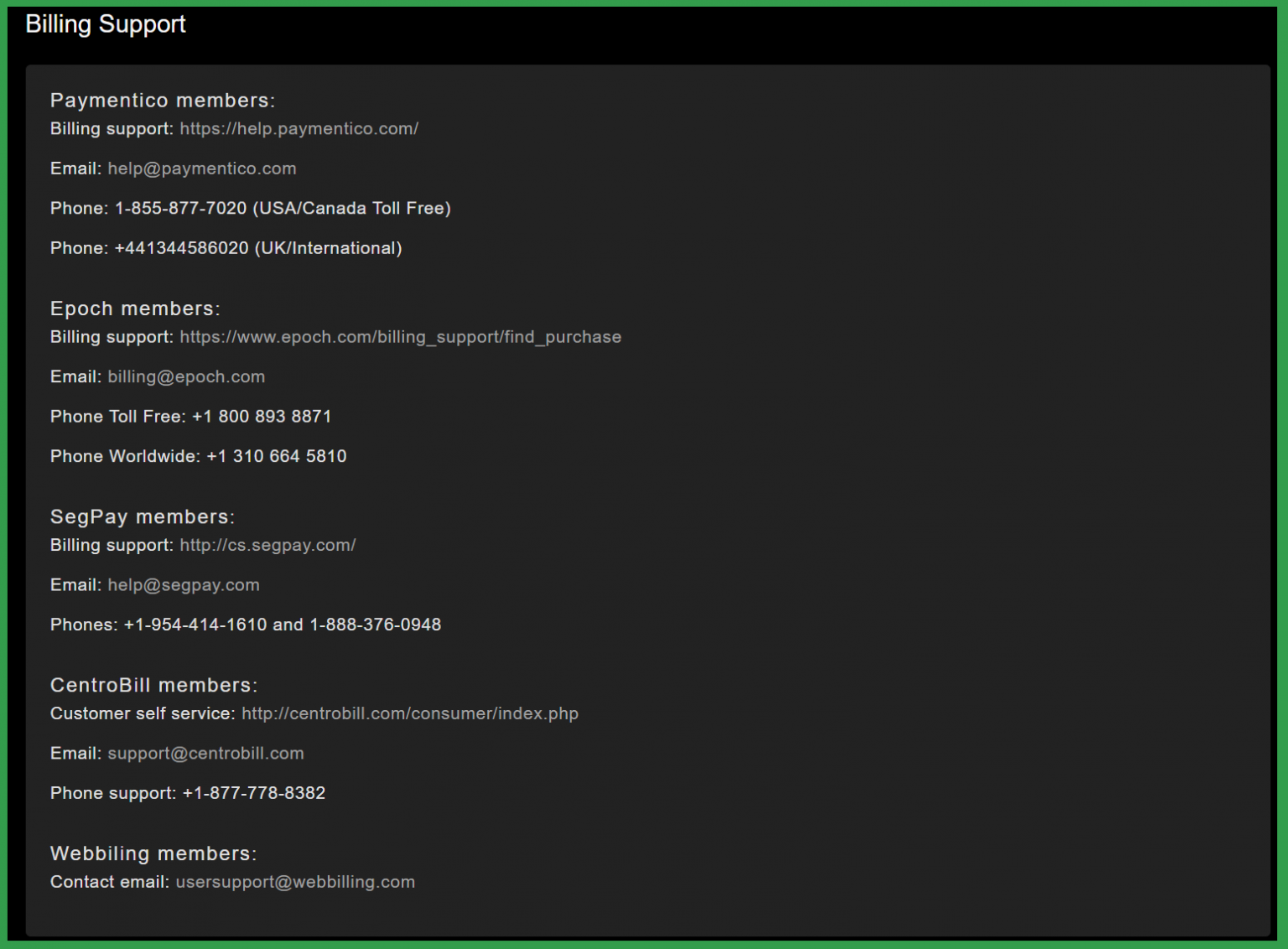Select the USA/Canada toll free number 1-855-877-7020
The width and height of the screenshot is (1288, 949).
coord(180,208)
